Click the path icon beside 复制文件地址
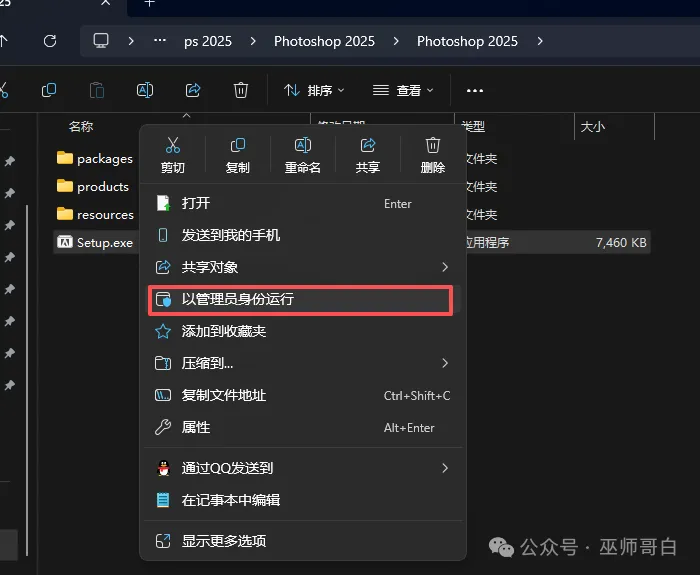 162,396
